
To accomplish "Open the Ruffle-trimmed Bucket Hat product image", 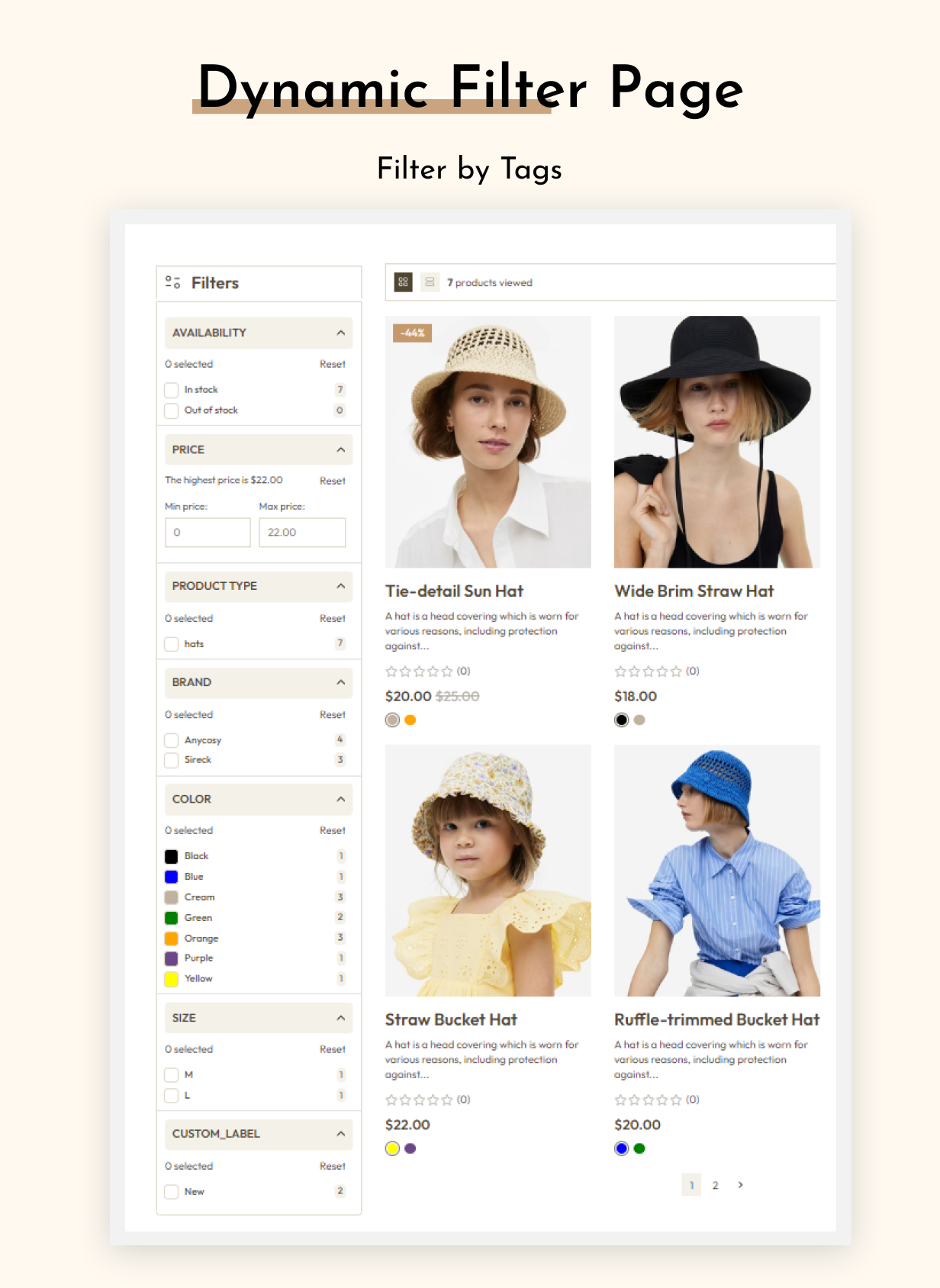I will click(717, 871).
